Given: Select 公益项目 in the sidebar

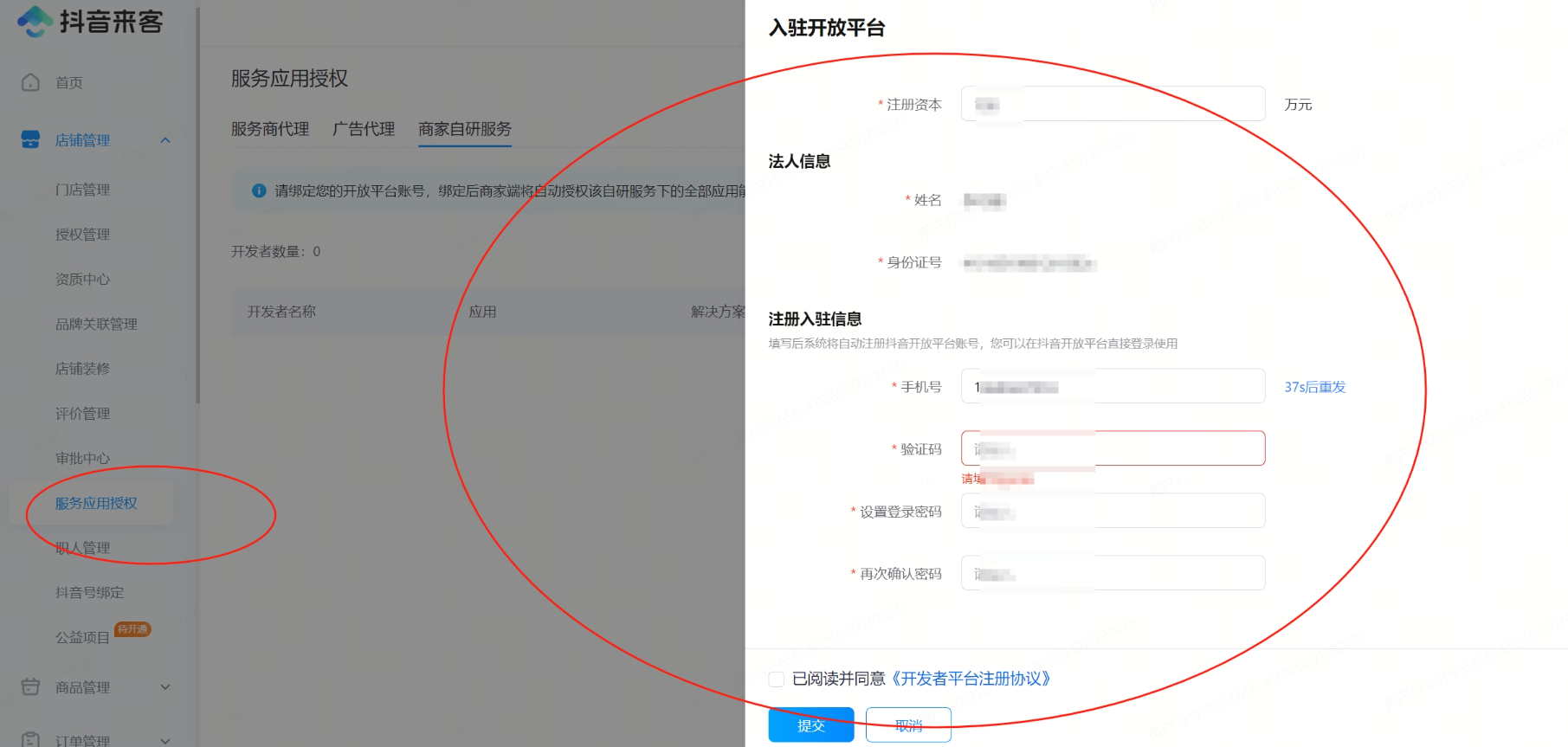Looking at the screenshot, I should [83, 638].
